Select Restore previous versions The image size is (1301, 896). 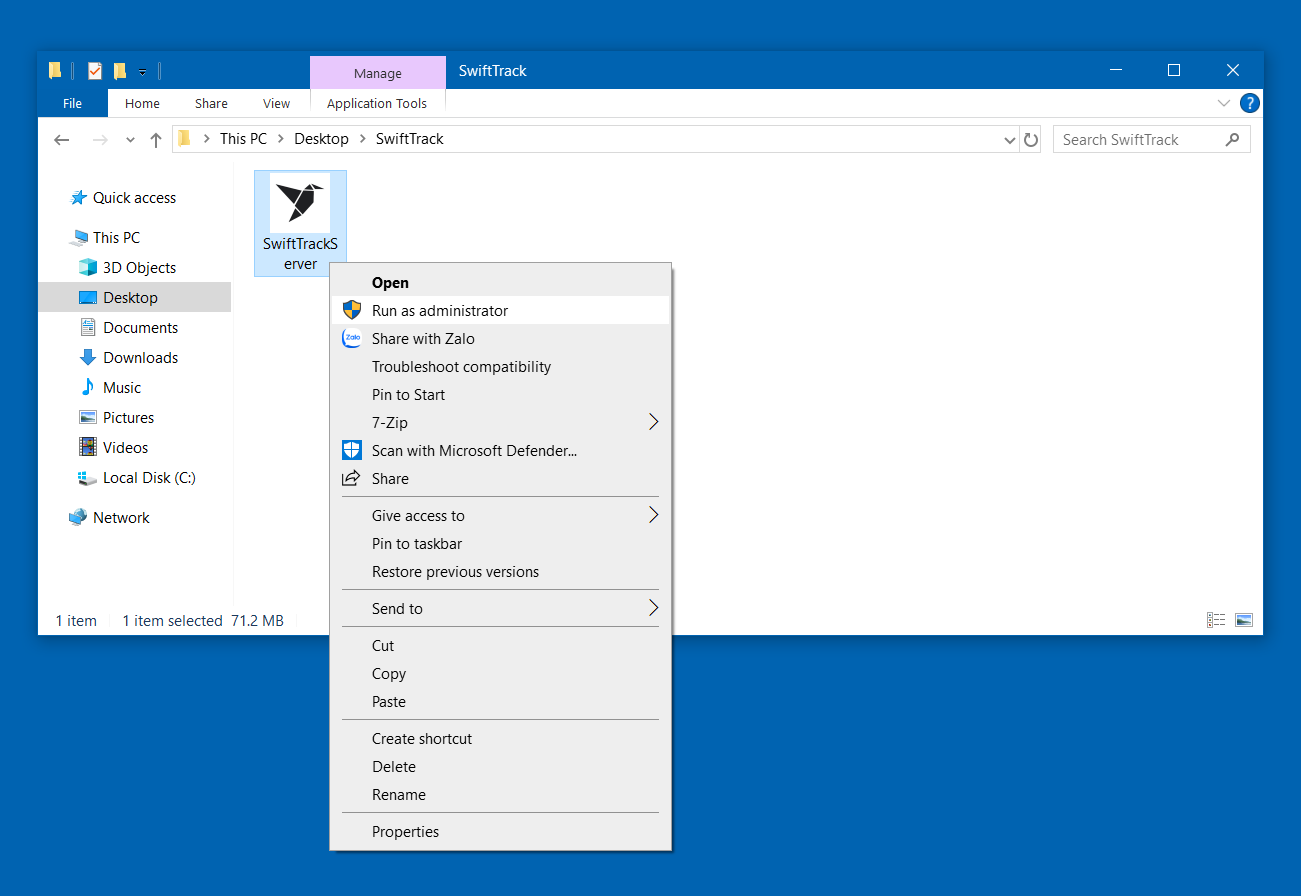coord(500,572)
